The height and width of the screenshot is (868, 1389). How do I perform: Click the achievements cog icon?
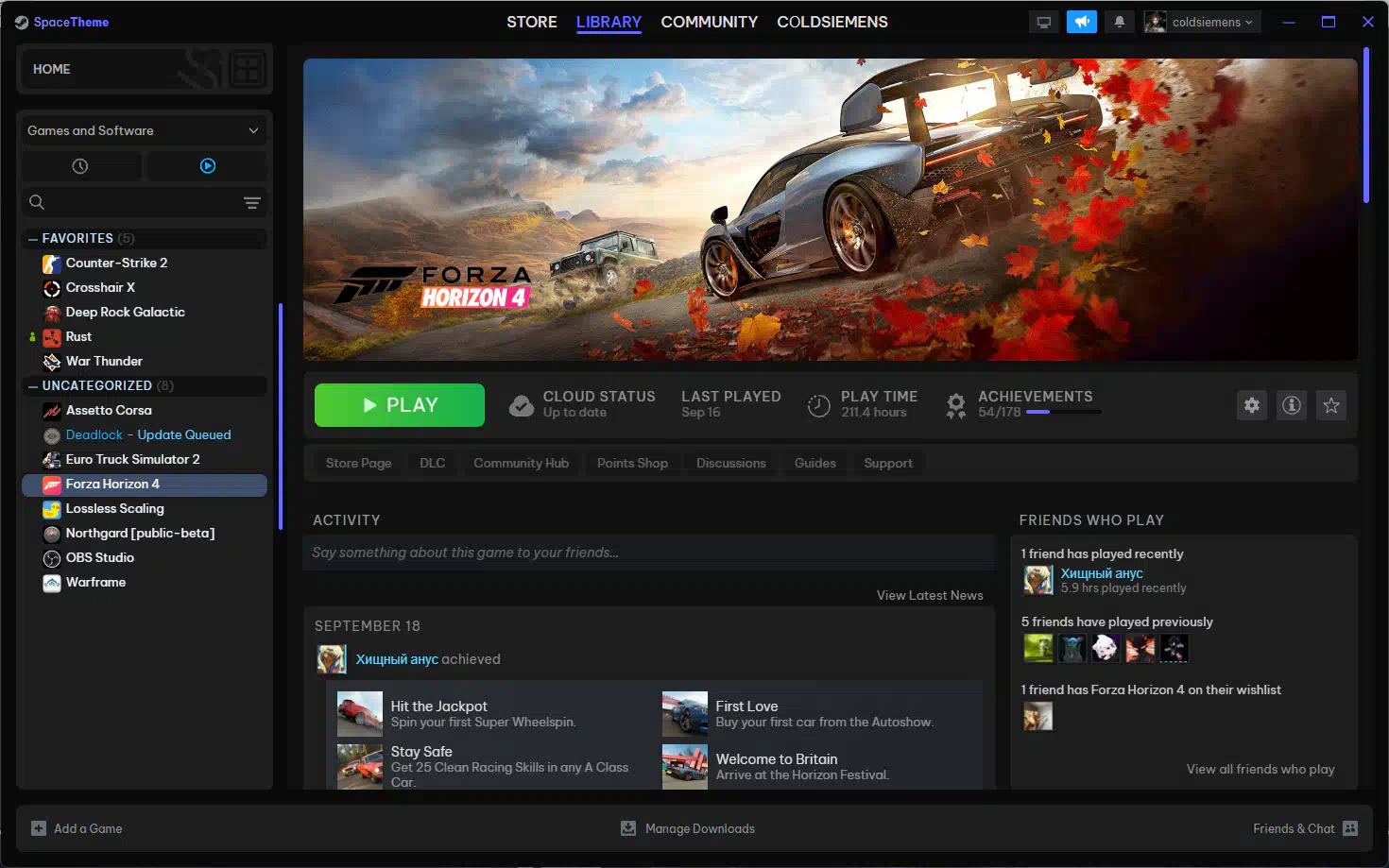956,406
